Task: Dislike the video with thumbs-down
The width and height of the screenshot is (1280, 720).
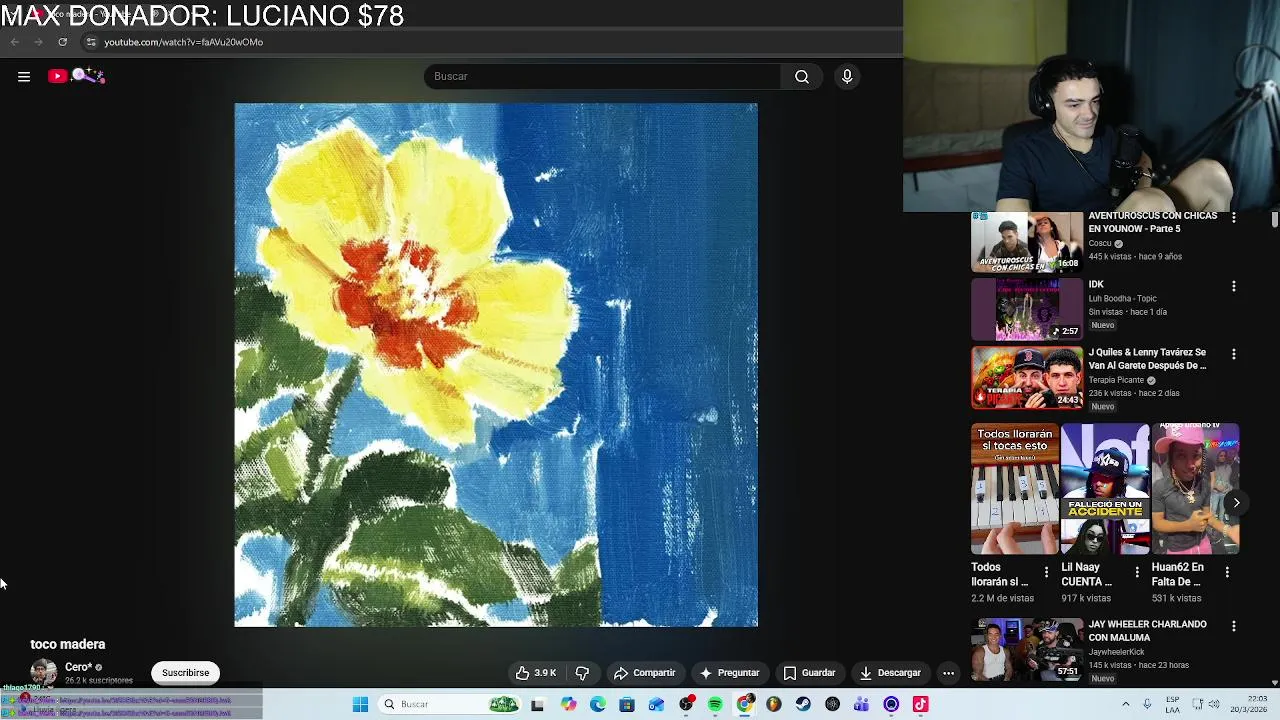Action: coord(582,673)
